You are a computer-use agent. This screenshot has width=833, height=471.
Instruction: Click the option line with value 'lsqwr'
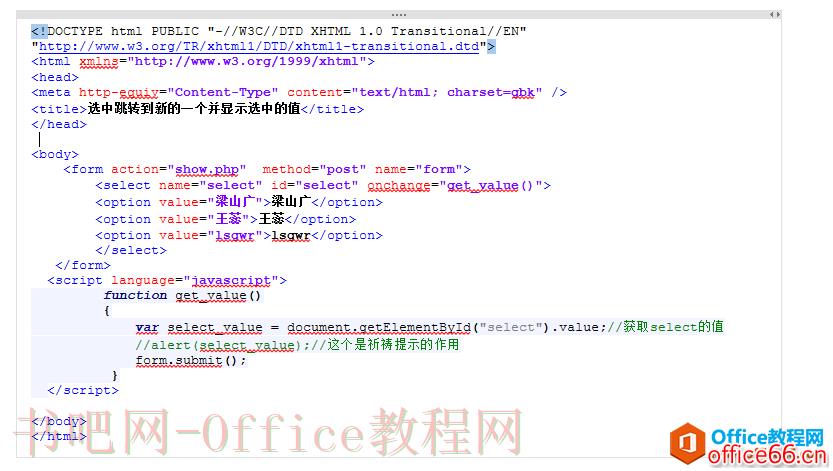(239, 235)
